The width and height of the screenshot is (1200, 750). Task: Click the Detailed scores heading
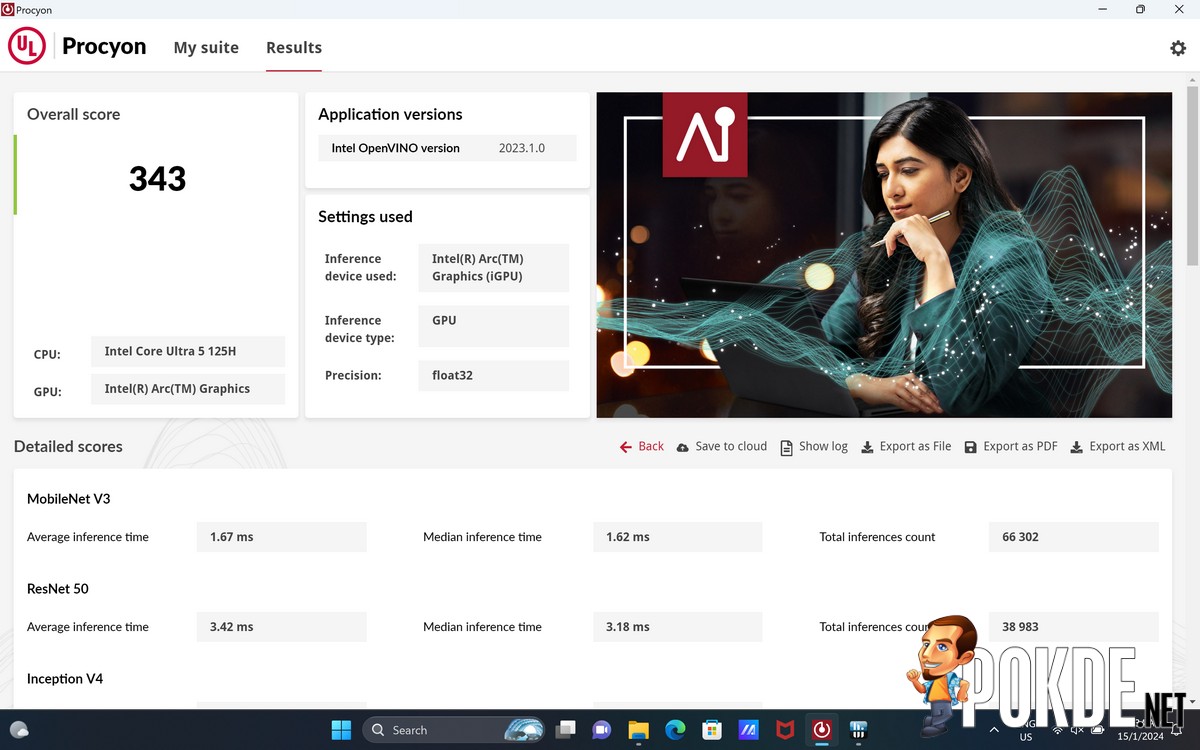pos(68,447)
